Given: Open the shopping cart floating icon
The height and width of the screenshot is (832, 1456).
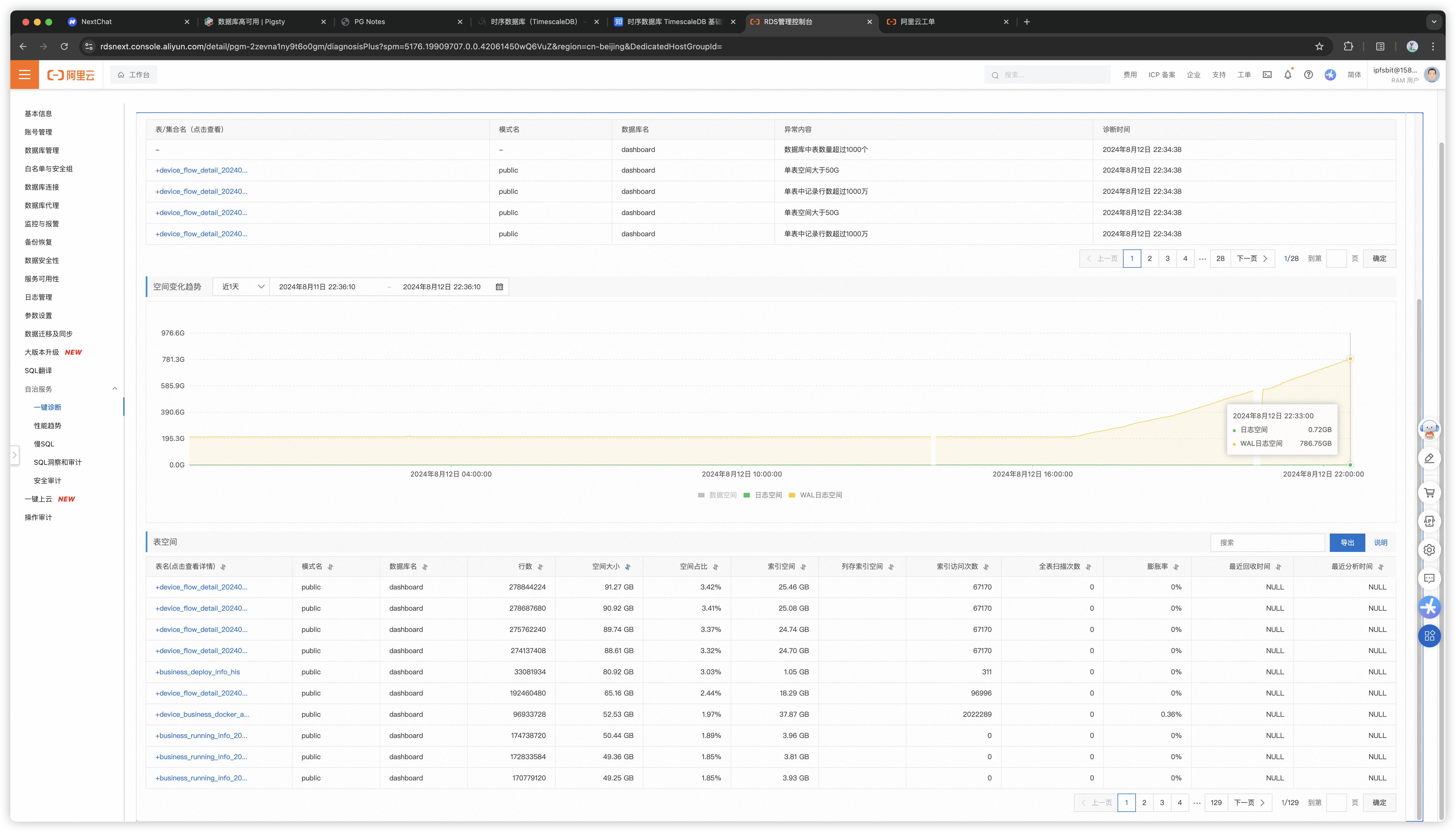Looking at the screenshot, I should (1429, 493).
